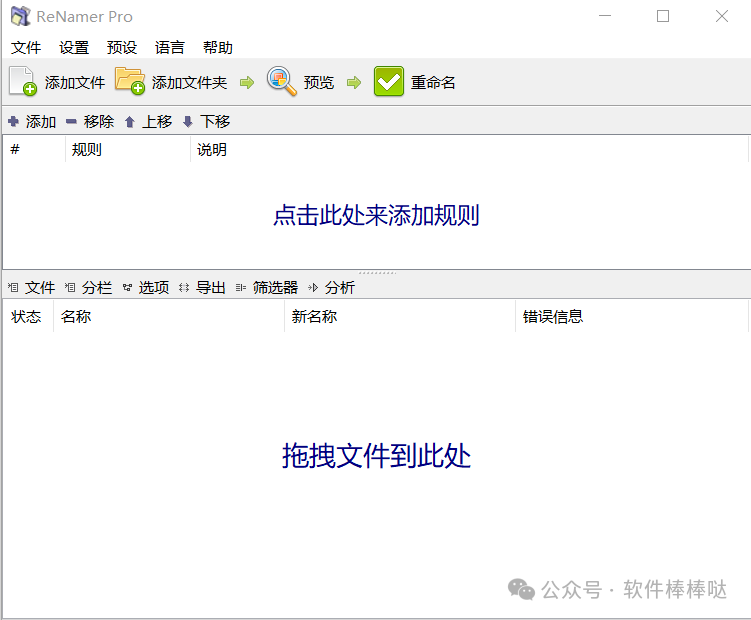Viewport: 751px width, 620px height.
Task: Minimize the ReNamer Pro window
Action: click(x=605, y=16)
